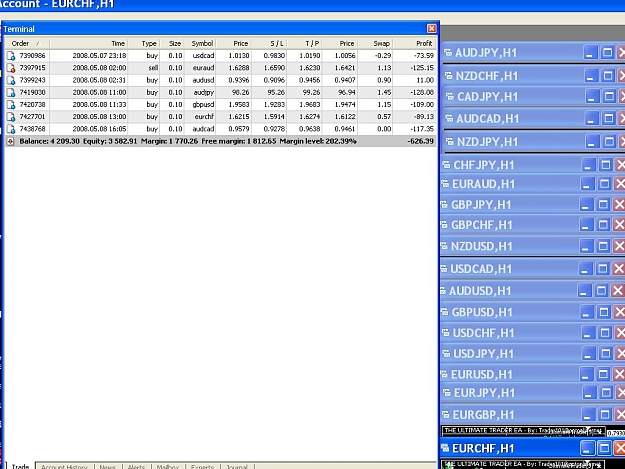Click the EURGBP,H1 chart window icon
The image size is (625, 469).
tap(446, 414)
